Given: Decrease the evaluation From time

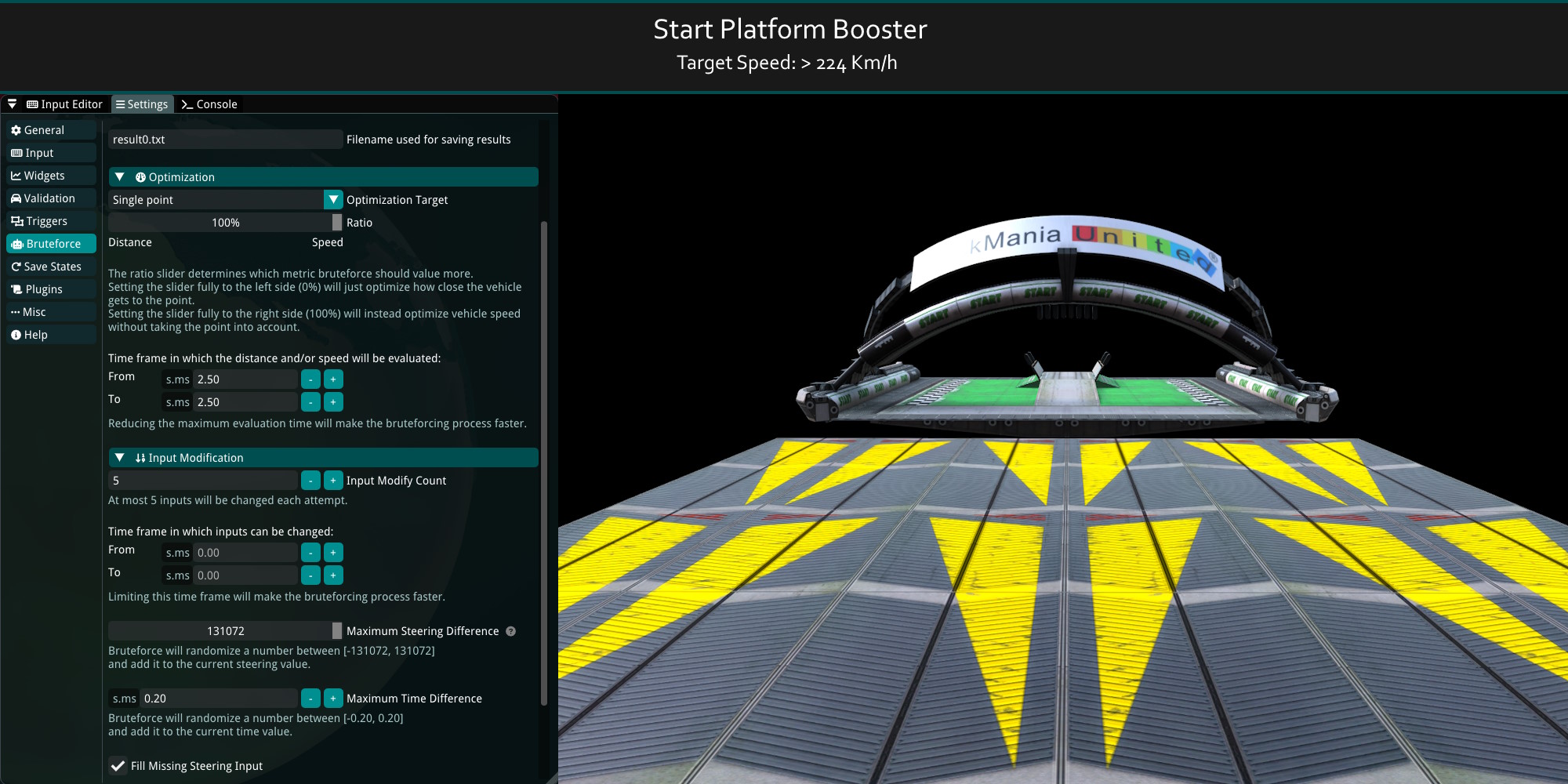Looking at the screenshot, I should click(x=310, y=379).
